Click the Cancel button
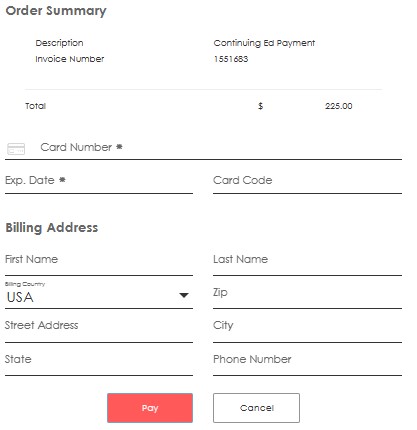The height and width of the screenshot is (430, 417). coord(256,408)
